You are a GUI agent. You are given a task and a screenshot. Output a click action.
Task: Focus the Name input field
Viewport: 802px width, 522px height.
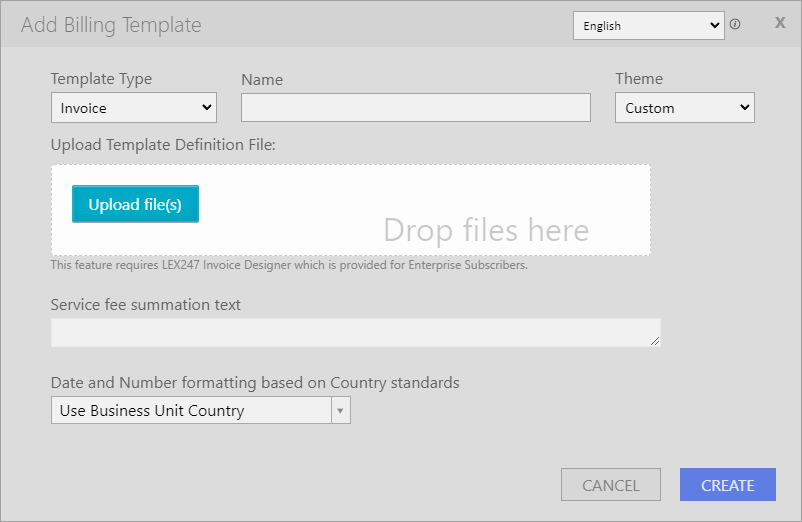pos(416,107)
